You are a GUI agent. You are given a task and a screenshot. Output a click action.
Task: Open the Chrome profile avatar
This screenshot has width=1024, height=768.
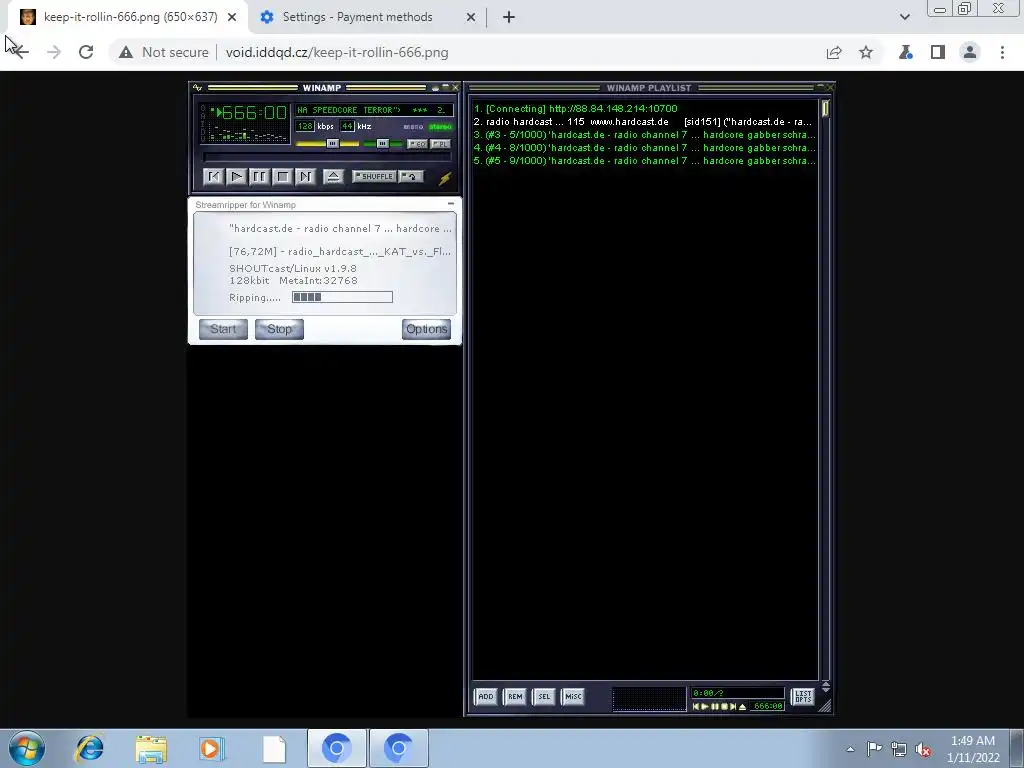(970, 52)
